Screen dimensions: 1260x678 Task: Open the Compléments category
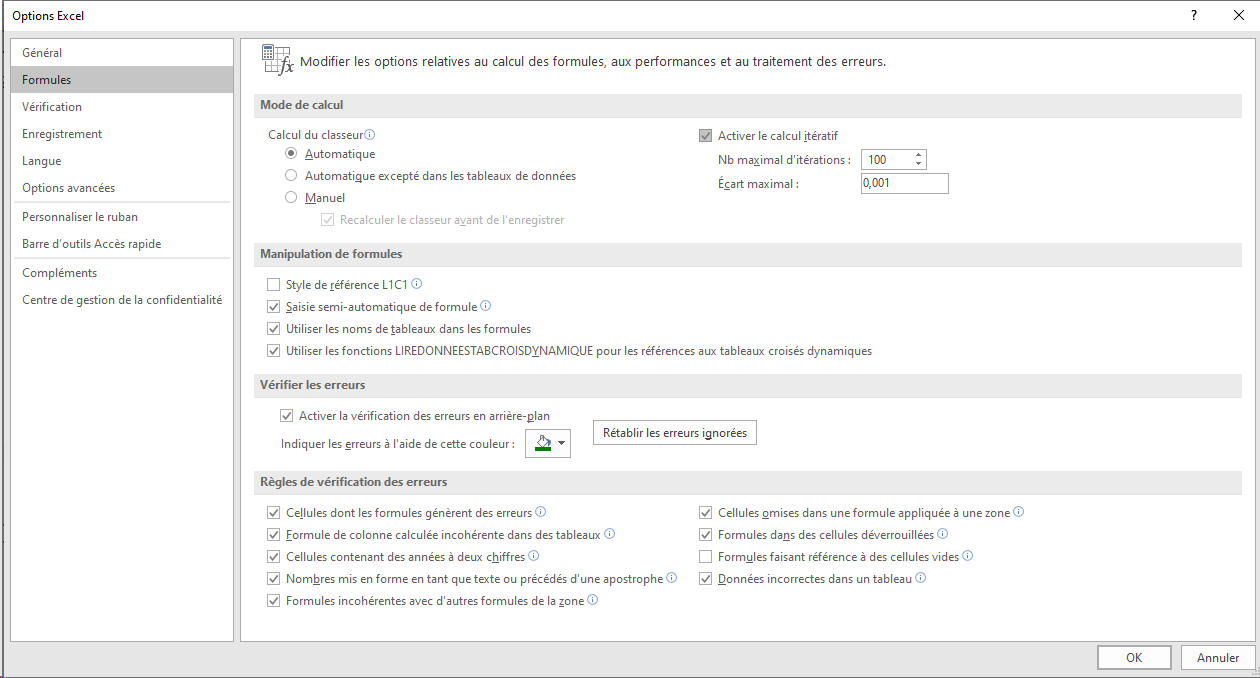click(122, 273)
